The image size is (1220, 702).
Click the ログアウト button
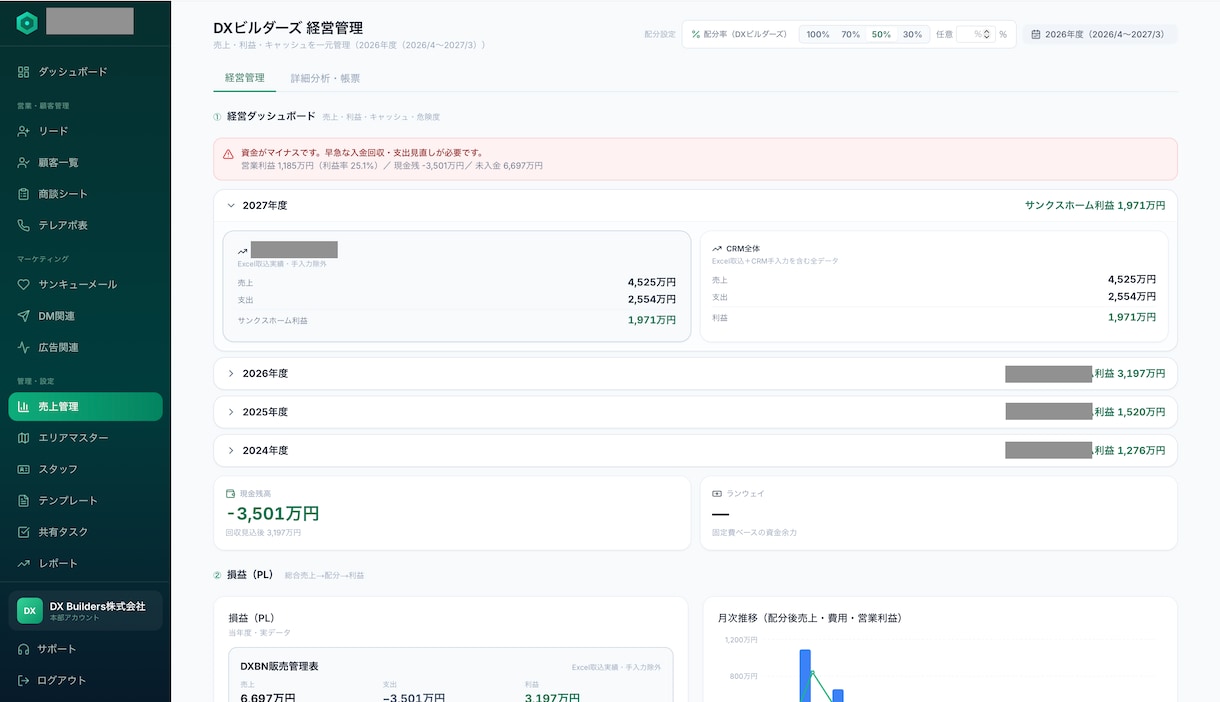tap(85, 680)
